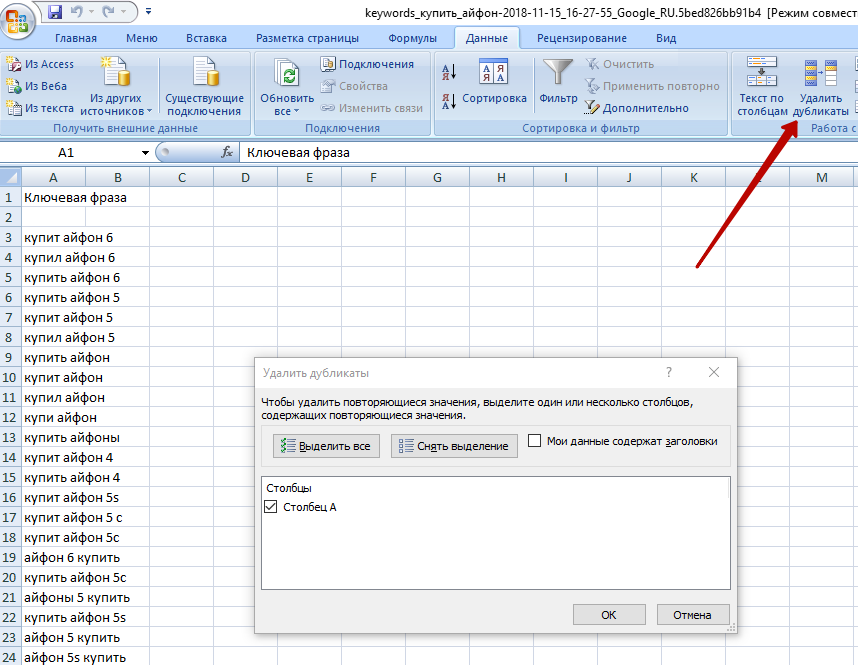Viewport: 858px width, 665px height.
Task: Open the Name Box dropdown arrow
Action: [145, 153]
